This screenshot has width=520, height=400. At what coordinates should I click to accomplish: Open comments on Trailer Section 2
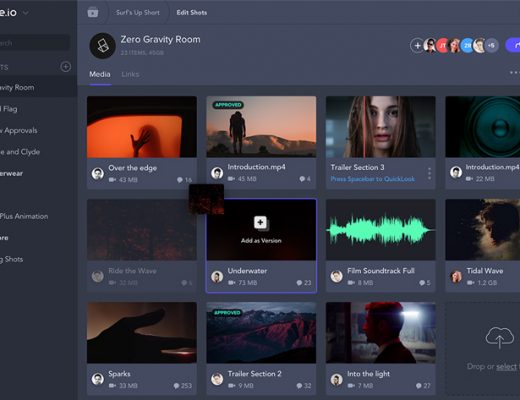pos(304,386)
